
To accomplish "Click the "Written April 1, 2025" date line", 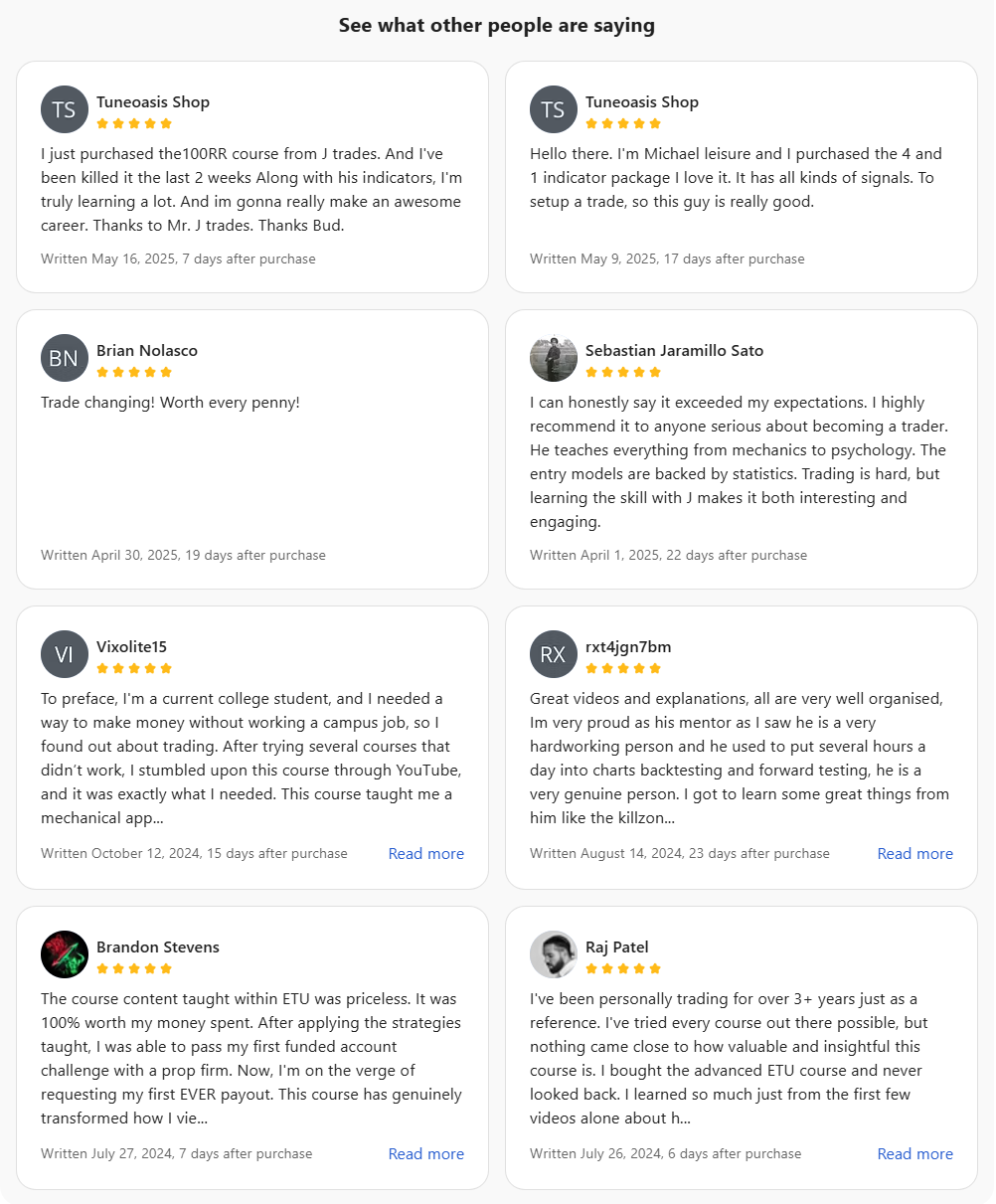I will point(668,555).
